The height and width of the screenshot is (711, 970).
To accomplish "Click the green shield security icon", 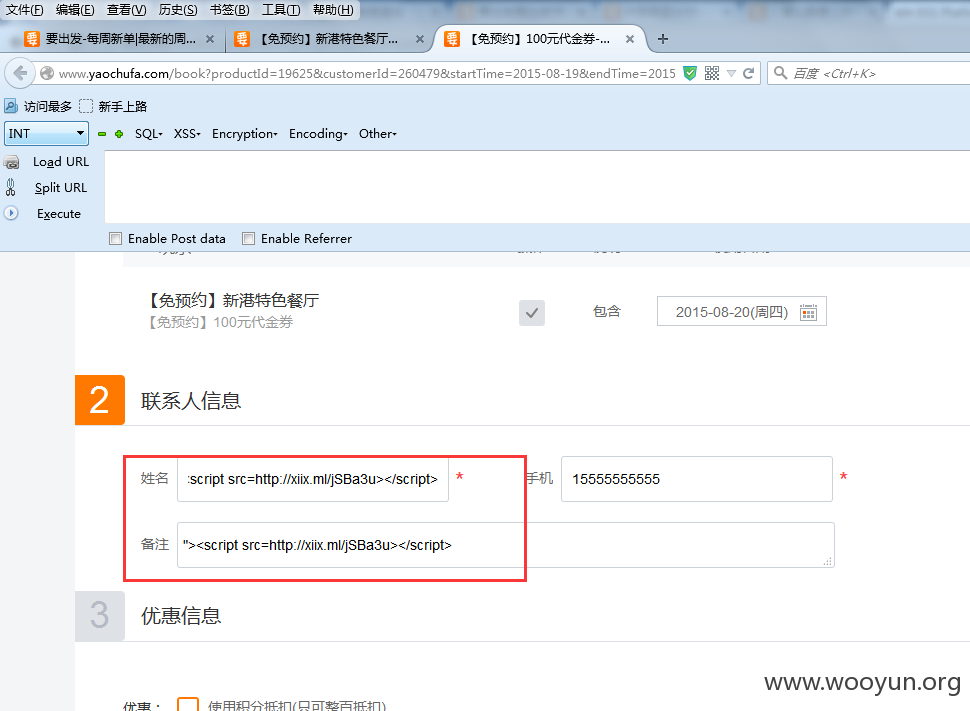I will tap(690, 73).
